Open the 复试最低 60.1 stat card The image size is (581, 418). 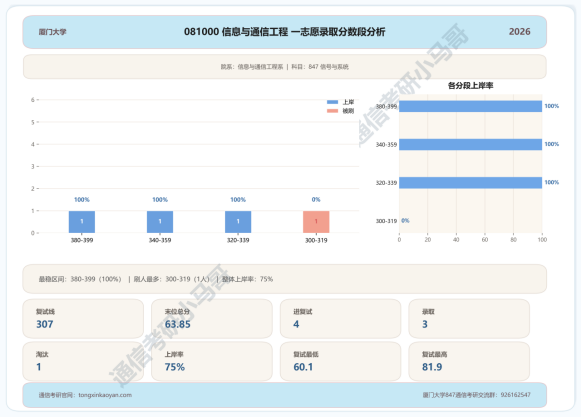coord(341,361)
